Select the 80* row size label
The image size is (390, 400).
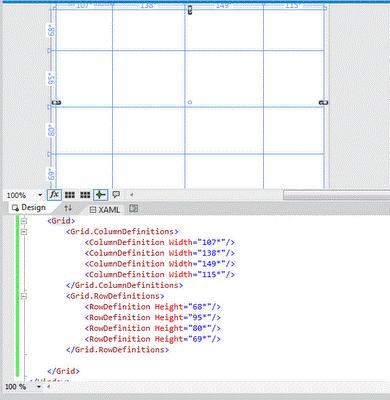pyautogui.click(x=52, y=130)
